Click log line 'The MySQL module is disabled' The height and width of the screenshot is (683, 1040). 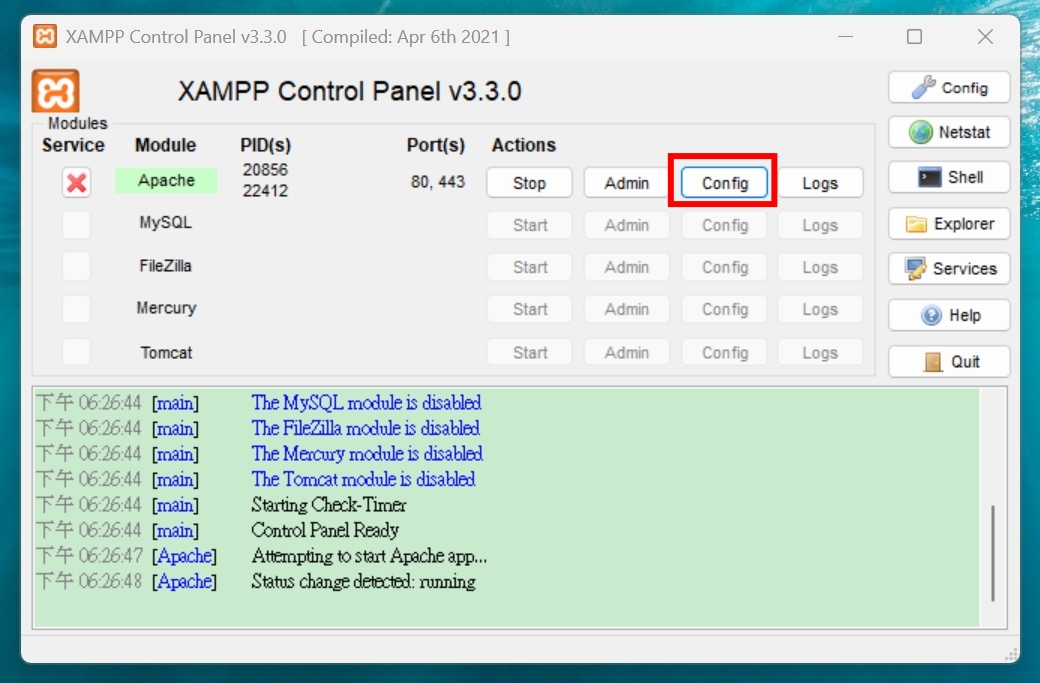[366, 403]
